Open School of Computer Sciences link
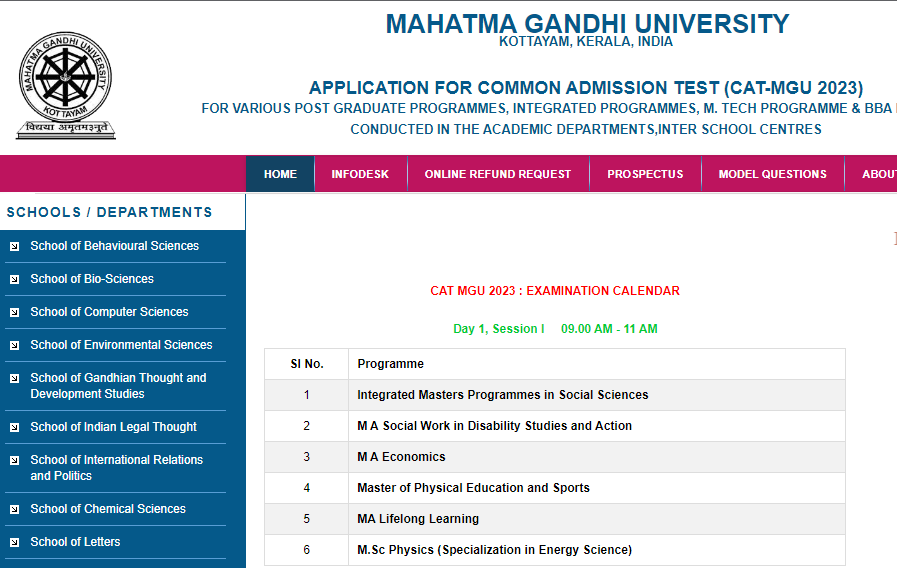The image size is (897, 568). coord(109,312)
